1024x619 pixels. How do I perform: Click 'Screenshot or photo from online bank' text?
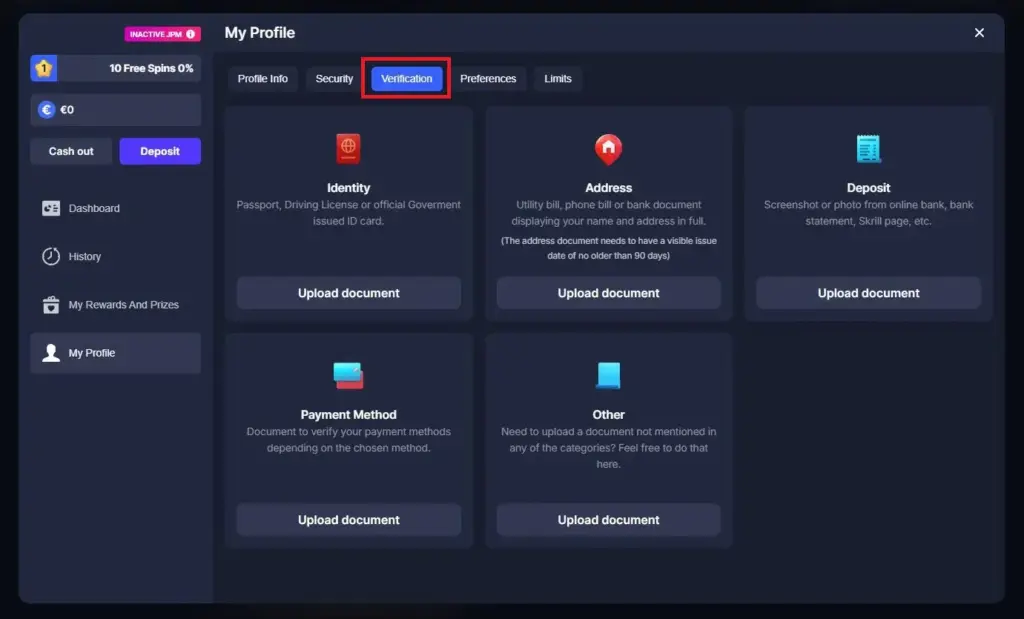869,213
